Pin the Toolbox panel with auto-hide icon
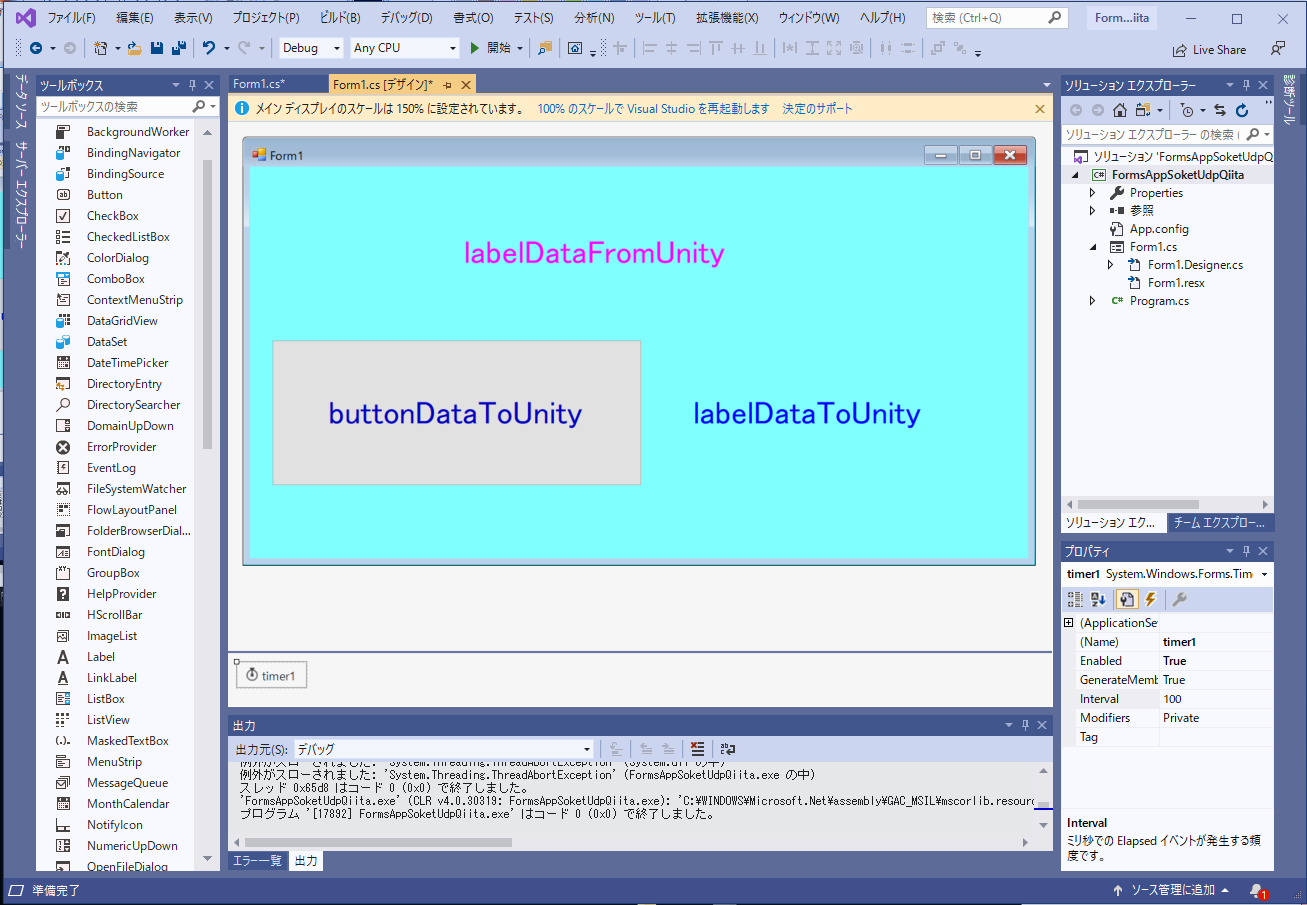 tap(193, 85)
